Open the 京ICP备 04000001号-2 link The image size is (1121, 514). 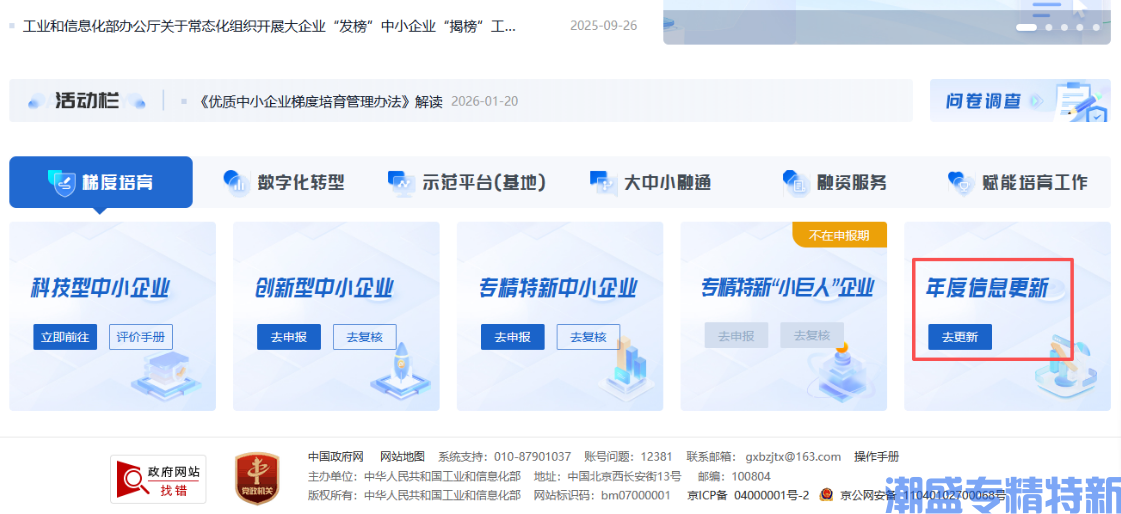click(x=748, y=495)
